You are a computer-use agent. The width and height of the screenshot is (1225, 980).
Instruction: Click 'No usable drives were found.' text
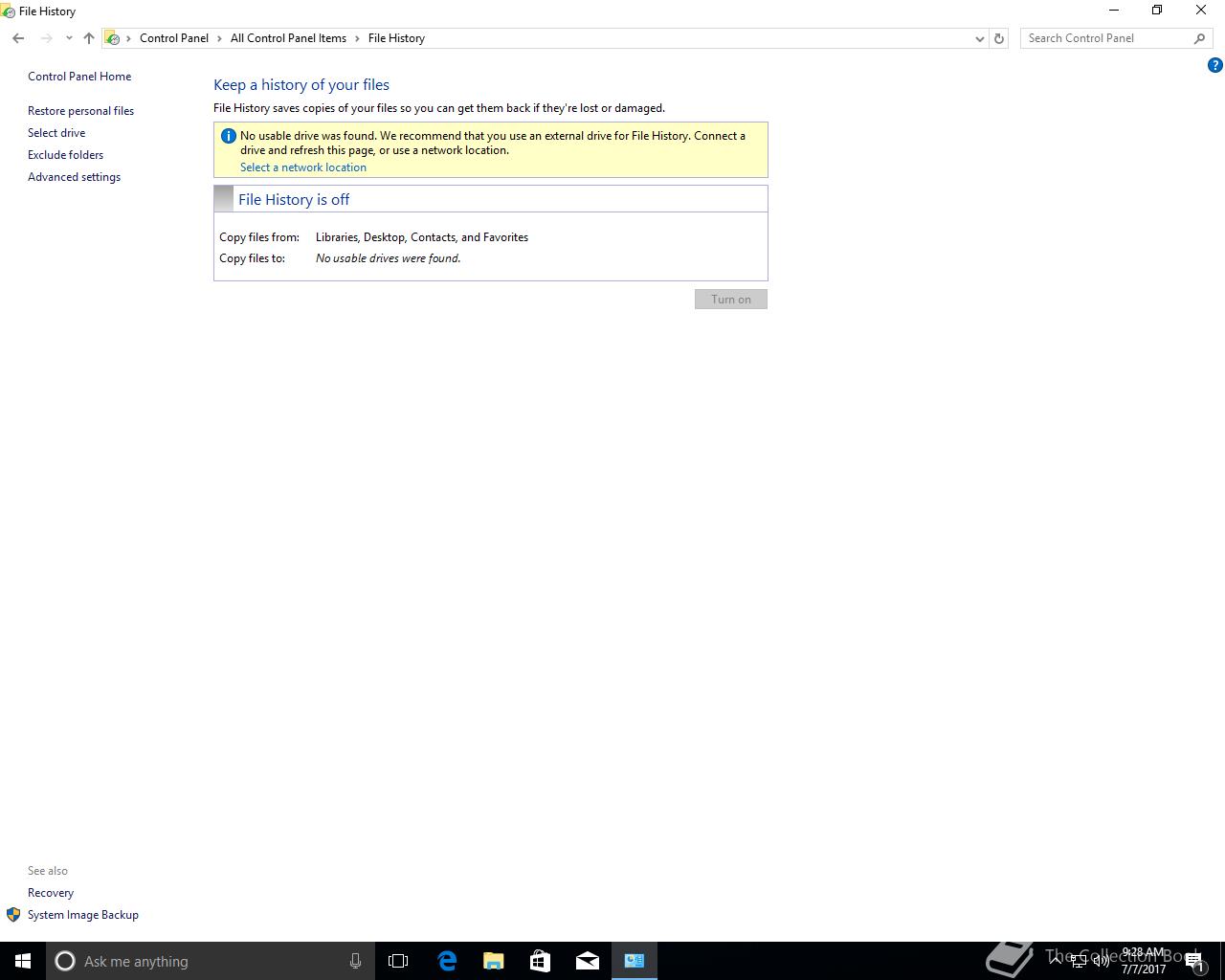pos(388,258)
